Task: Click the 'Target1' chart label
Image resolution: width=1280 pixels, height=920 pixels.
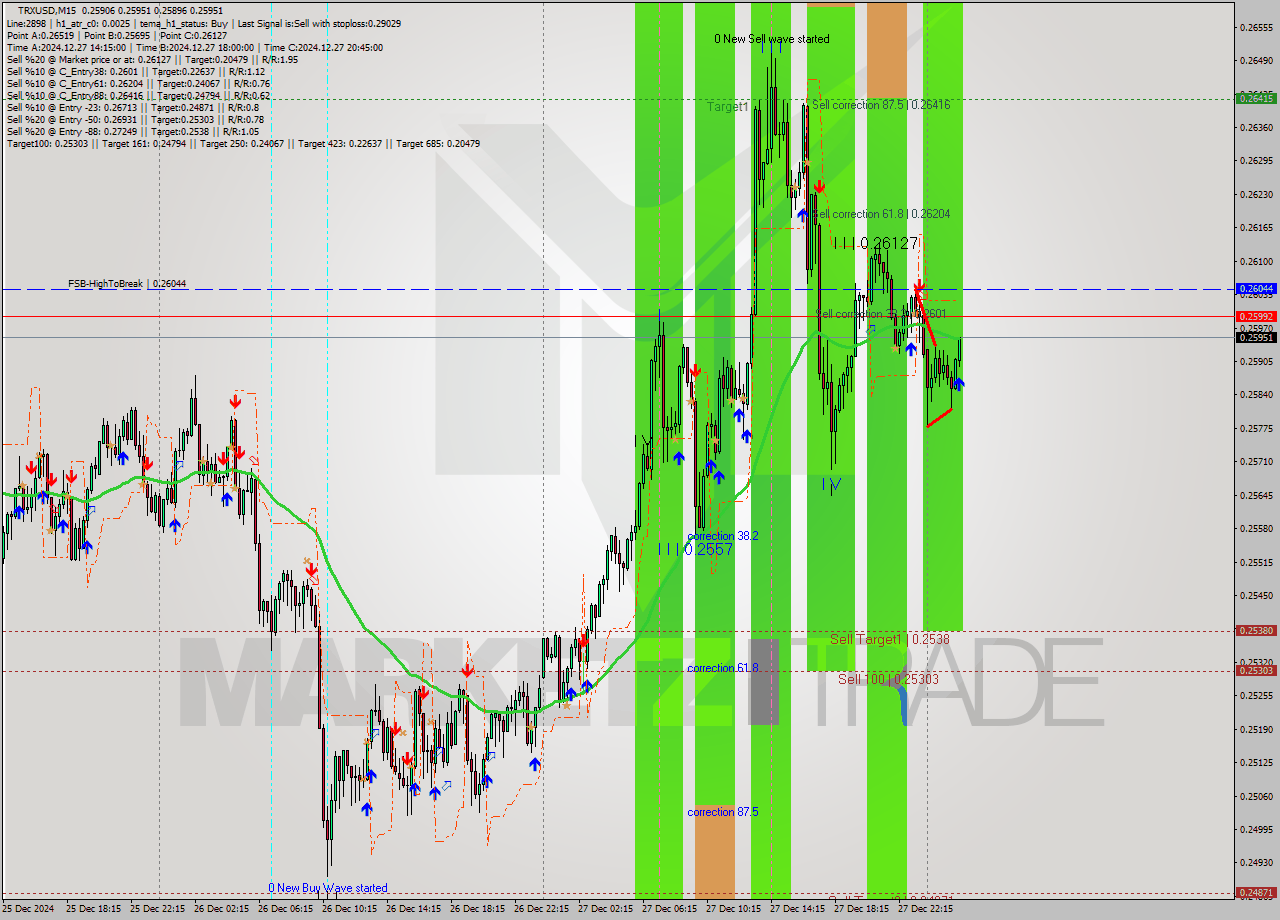Action: (727, 106)
